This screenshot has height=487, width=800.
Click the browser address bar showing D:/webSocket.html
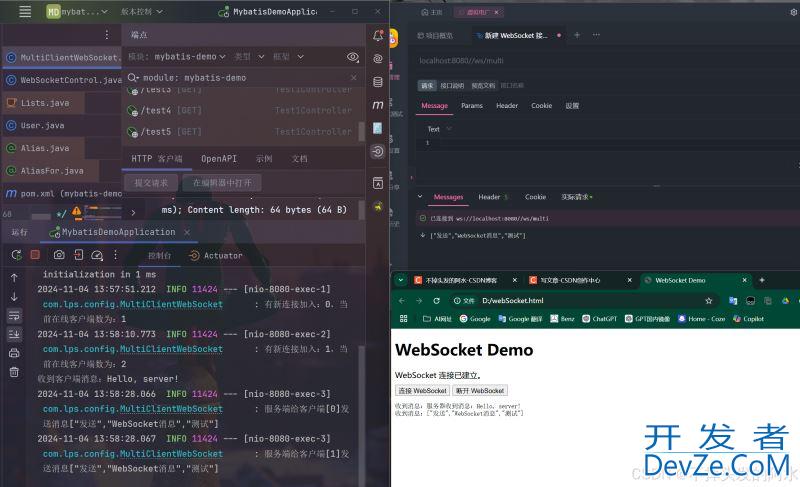click(x=582, y=301)
